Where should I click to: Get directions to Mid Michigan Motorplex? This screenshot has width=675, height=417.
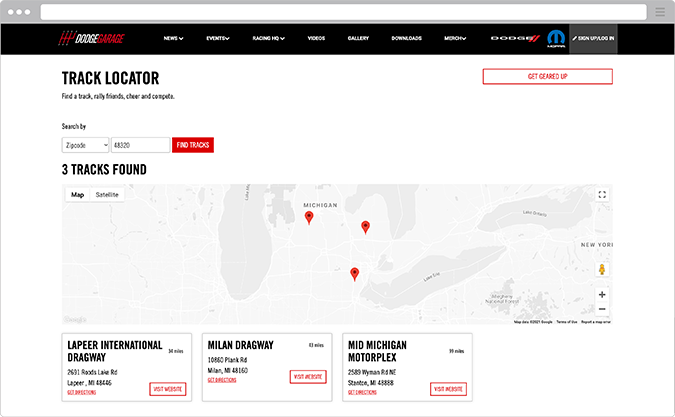(362, 392)
